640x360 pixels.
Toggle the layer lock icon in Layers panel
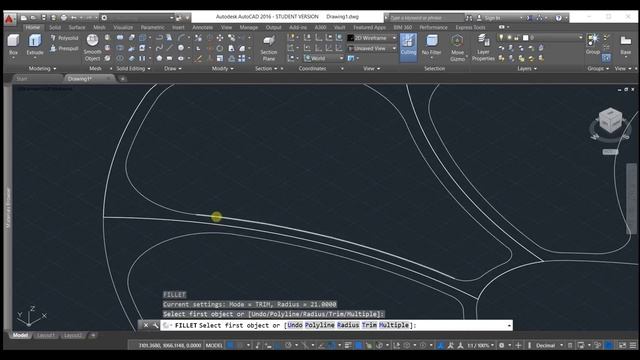[x=517, y=38]
